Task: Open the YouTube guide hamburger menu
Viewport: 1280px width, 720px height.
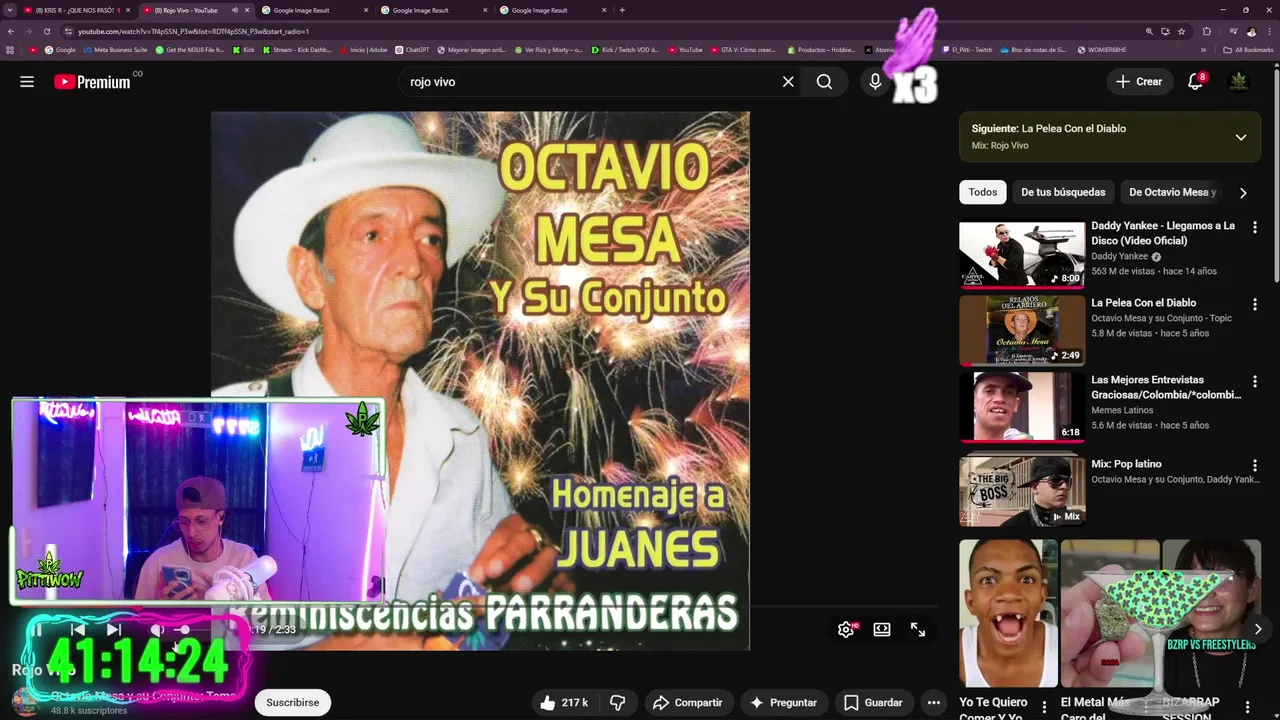Action: click(27, 82)
